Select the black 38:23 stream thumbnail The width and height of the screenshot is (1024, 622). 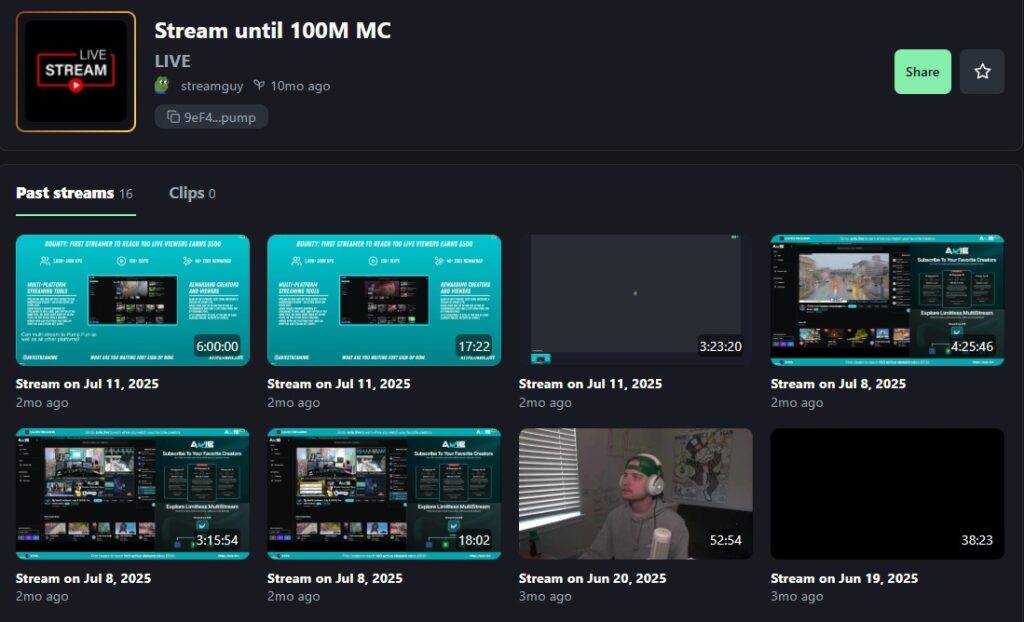(x=887, y=494)
